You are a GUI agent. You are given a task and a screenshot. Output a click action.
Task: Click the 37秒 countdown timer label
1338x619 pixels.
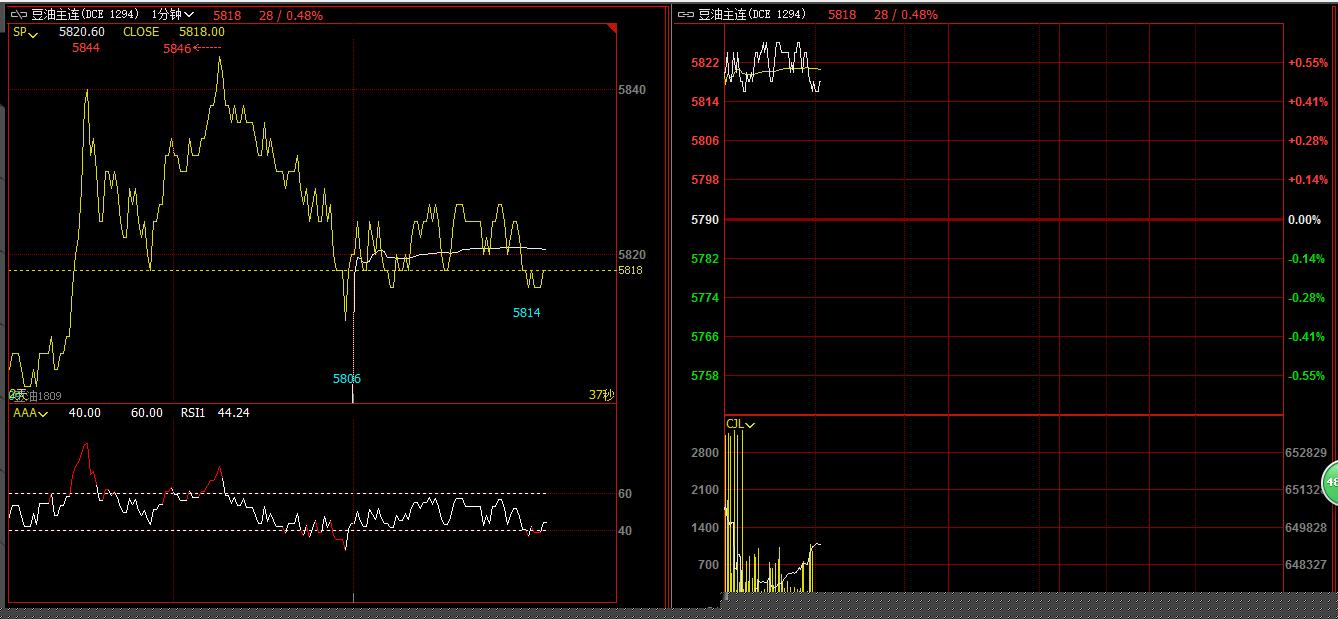click(600, 395)
